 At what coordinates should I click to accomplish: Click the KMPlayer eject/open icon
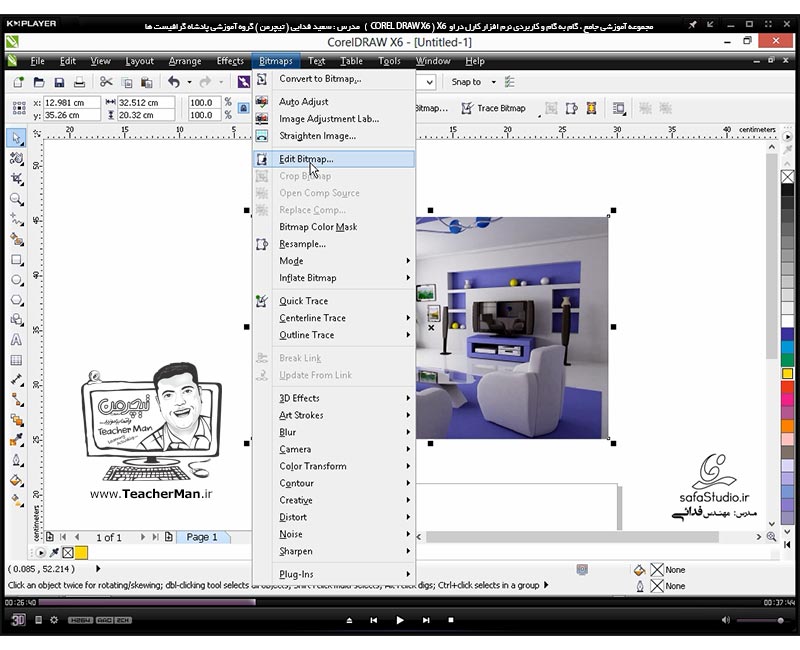tap(349, 620)
